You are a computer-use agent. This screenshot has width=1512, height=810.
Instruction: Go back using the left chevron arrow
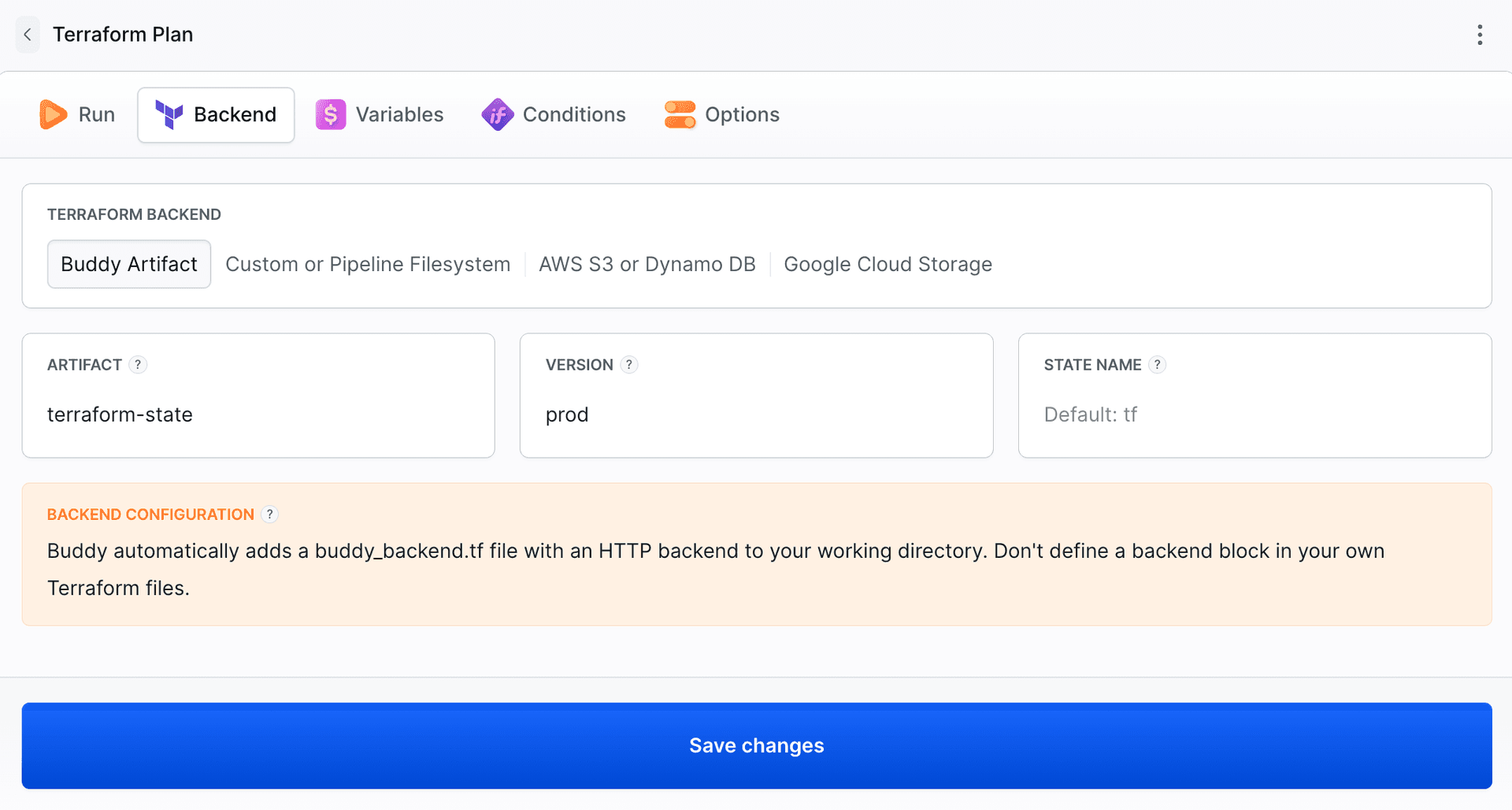28,35
